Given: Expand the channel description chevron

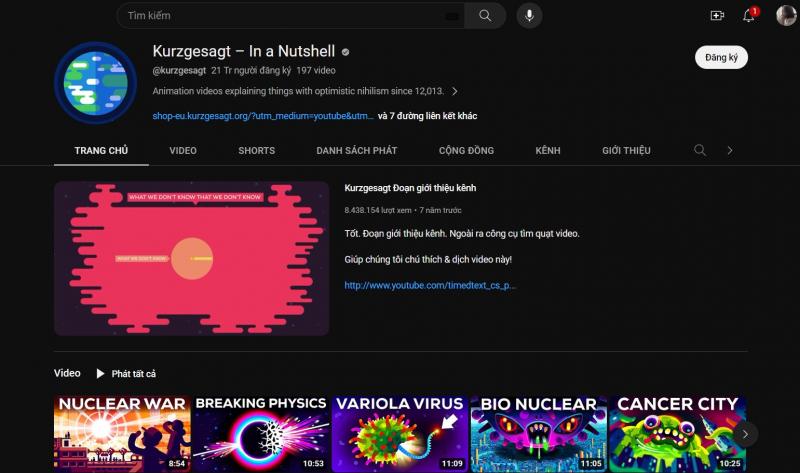Looking at the screenshot, I should click(x=455, y=91).
